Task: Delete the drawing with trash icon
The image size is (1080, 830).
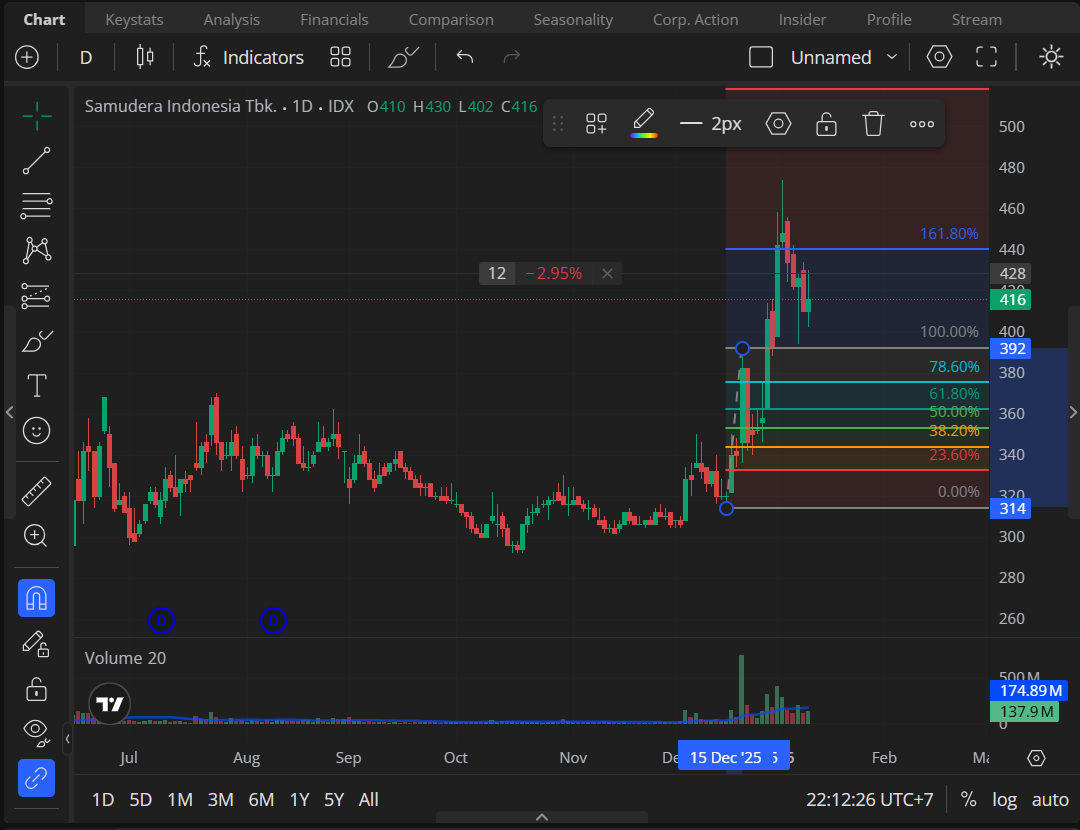Action: (873, 124)
